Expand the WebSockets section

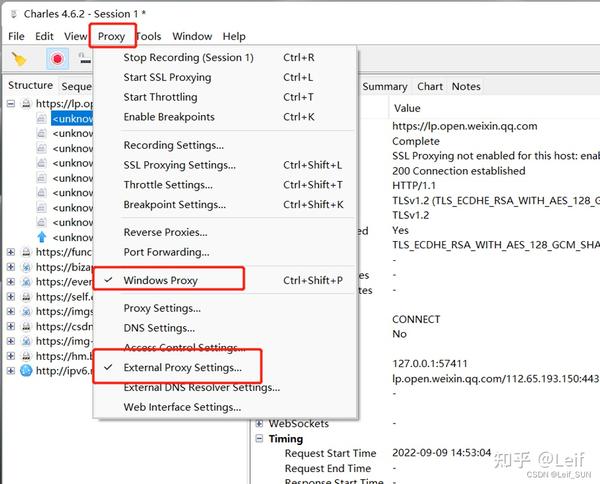coord(259,423)
